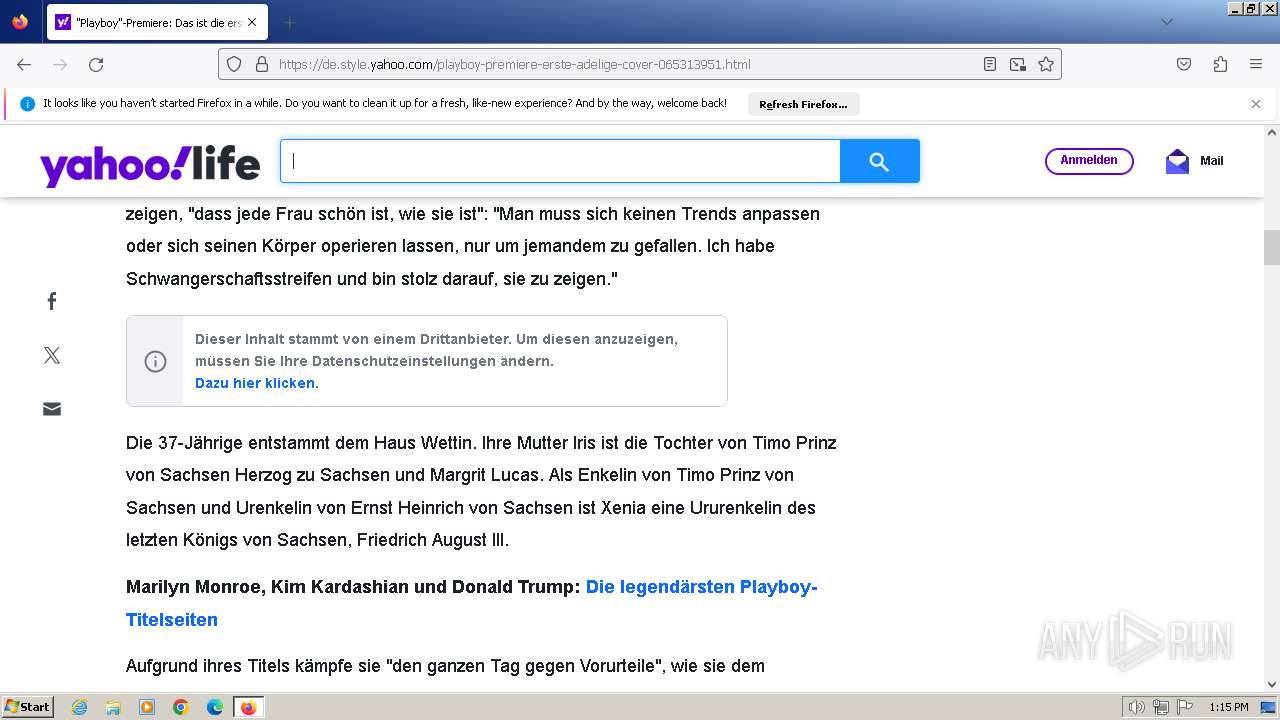Open the Windows Start menu
Screen dimensions: 1280x720
coord(28,707)
